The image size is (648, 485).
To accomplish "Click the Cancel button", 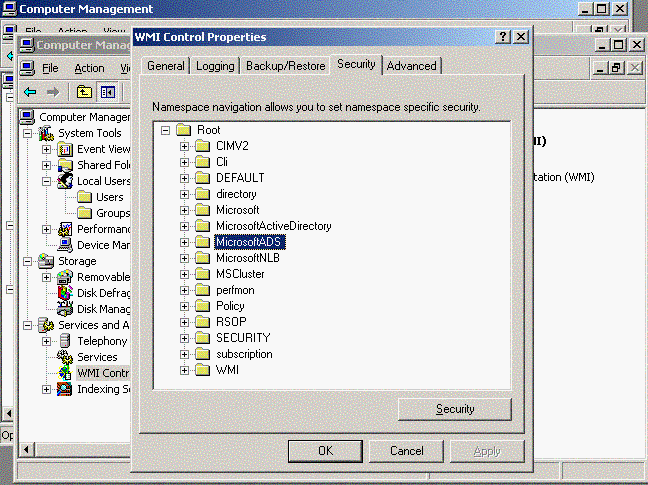I will click(x=406, y=451).
